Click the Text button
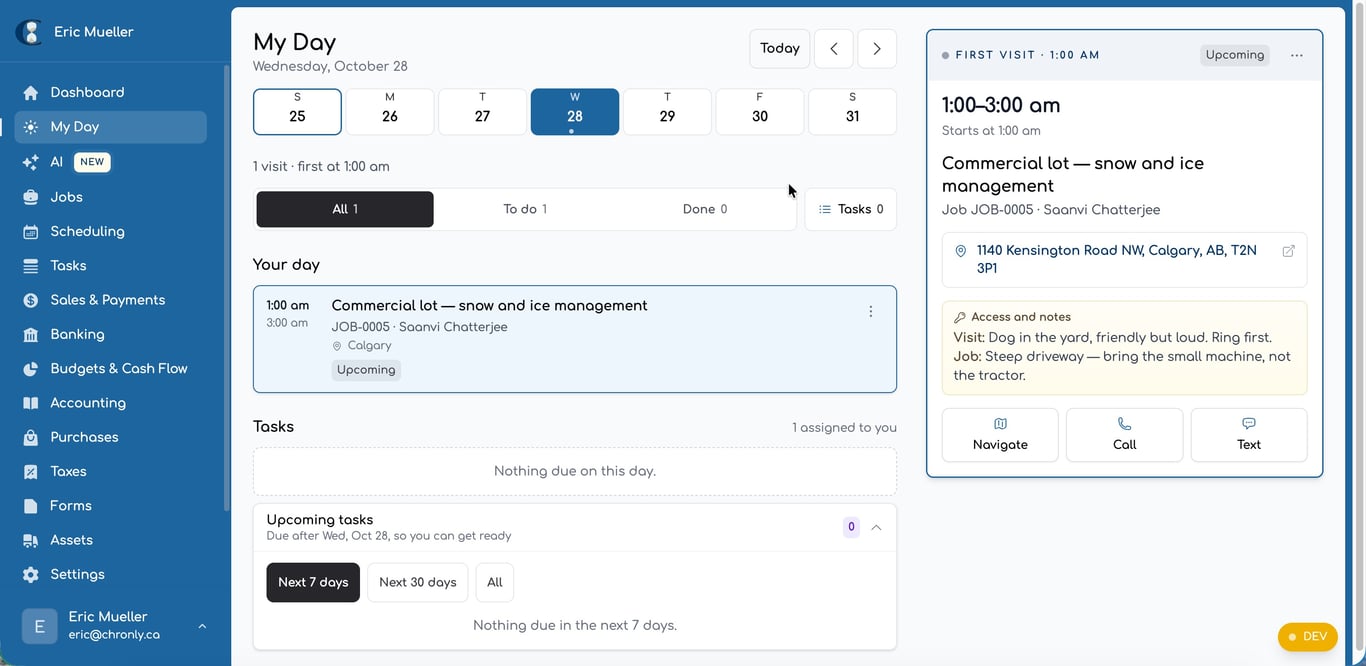 coord(1249,435)
